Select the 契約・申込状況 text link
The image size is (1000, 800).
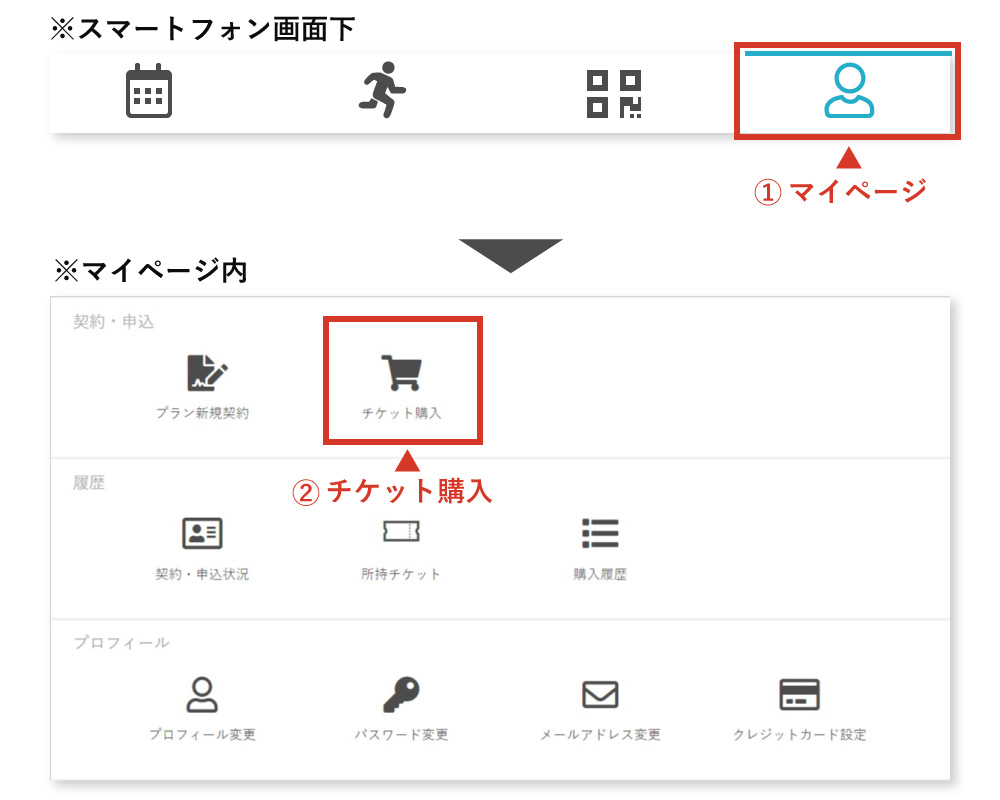pos(202,574)
